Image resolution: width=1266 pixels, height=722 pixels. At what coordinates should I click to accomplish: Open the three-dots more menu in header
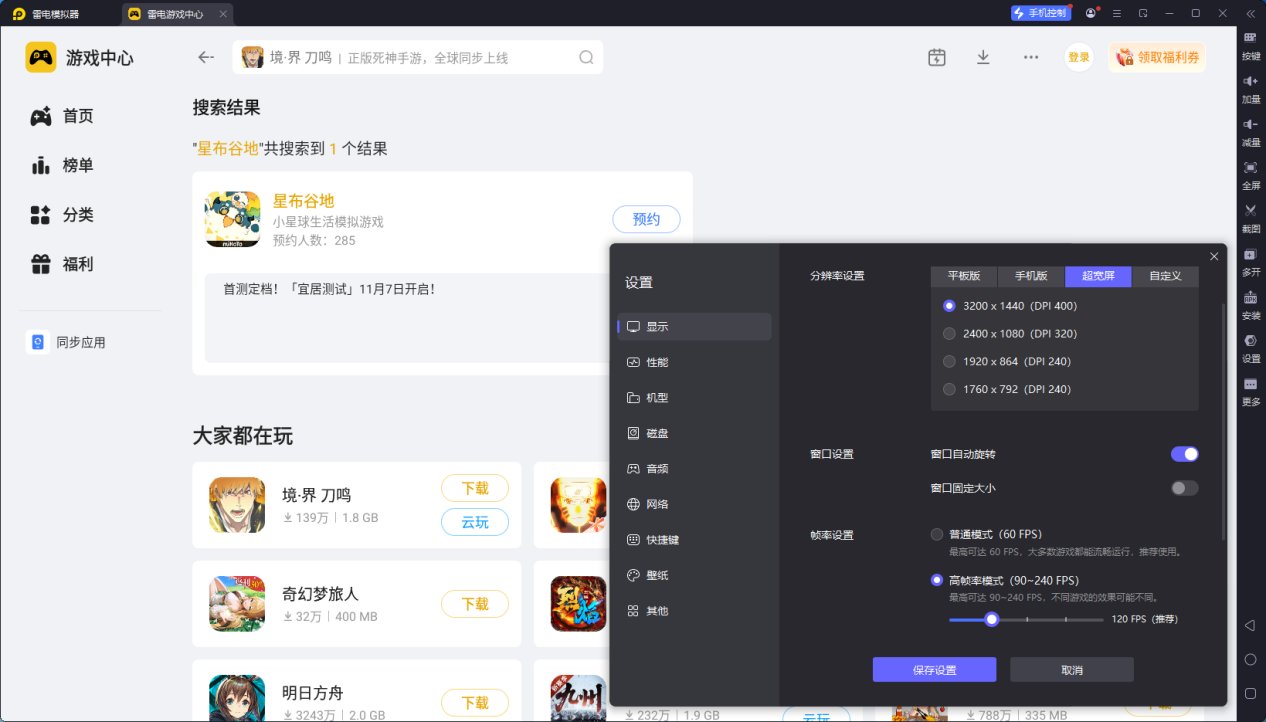coord(1031,57)
